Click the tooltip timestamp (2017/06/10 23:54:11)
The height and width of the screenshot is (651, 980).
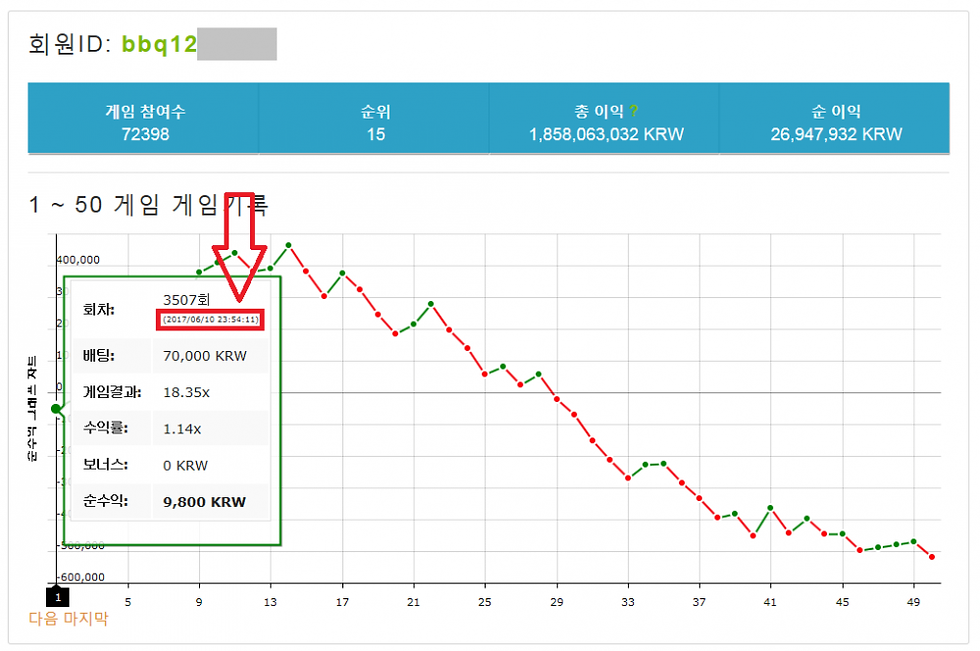(x=211, y=319)
